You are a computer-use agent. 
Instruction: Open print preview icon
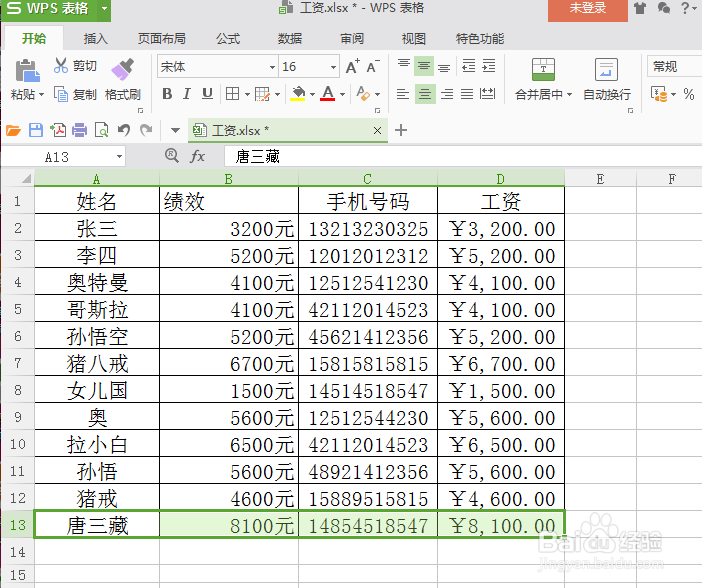tap(102, 130)
